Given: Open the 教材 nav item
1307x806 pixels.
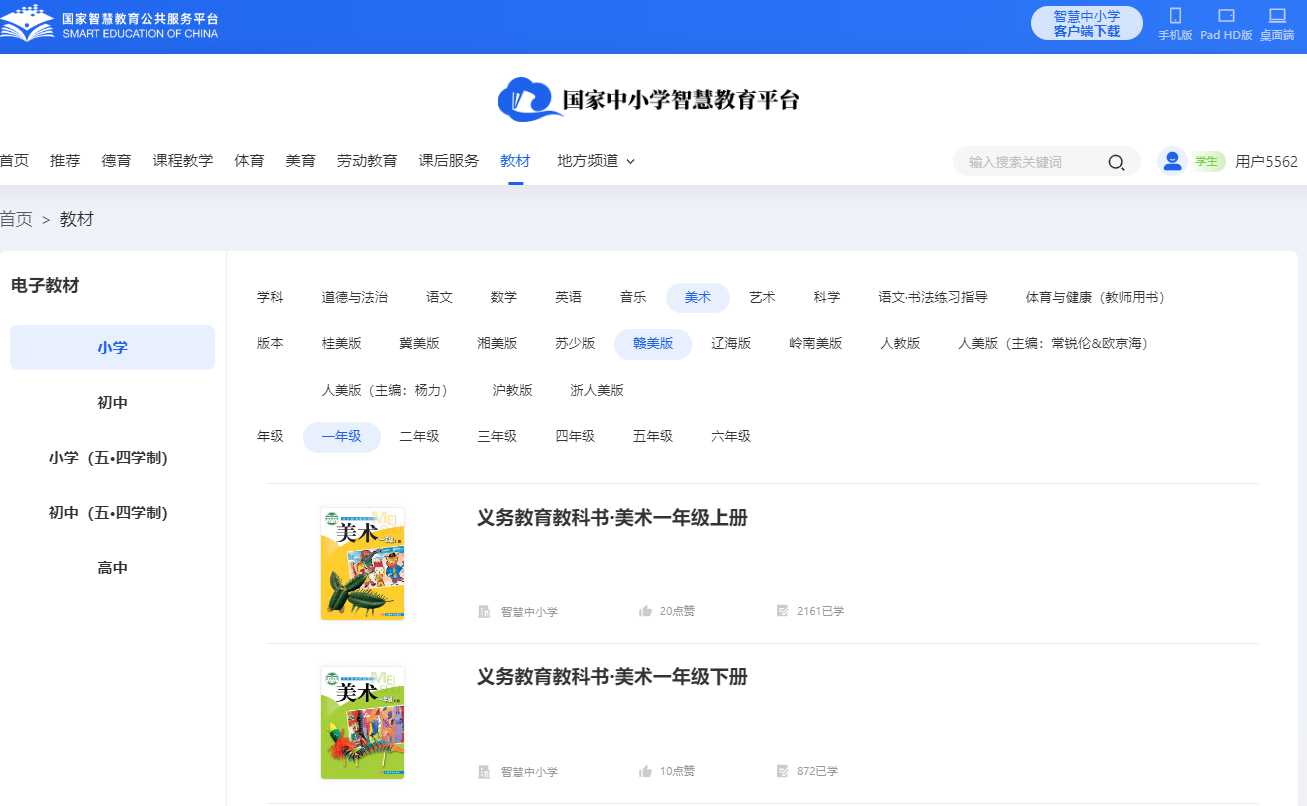Looking at the screenshot, I should coord(515,161).
